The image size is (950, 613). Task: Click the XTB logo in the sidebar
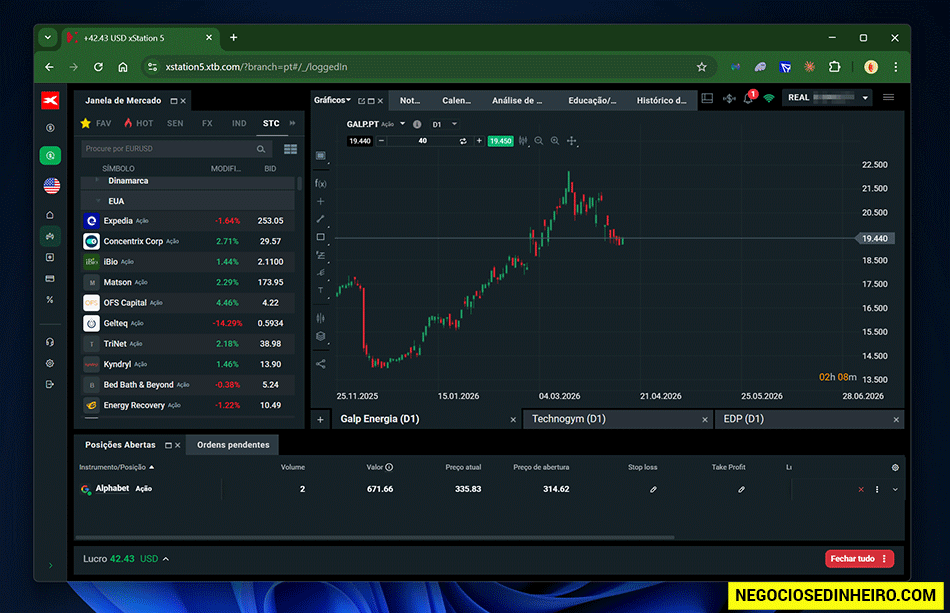pos(50,101)
